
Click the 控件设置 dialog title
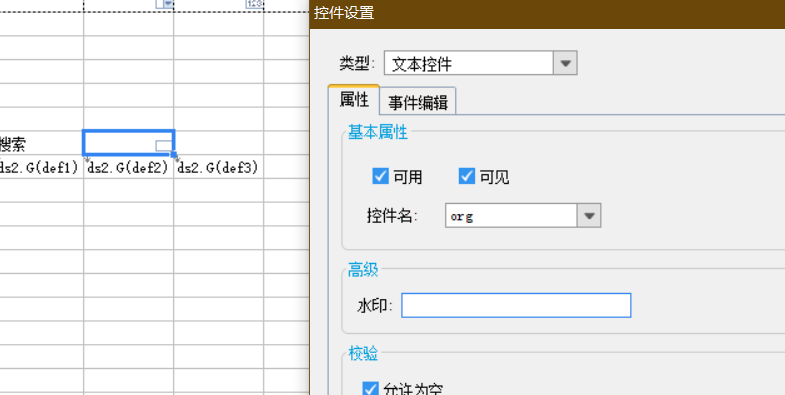[x=344, y=12]
